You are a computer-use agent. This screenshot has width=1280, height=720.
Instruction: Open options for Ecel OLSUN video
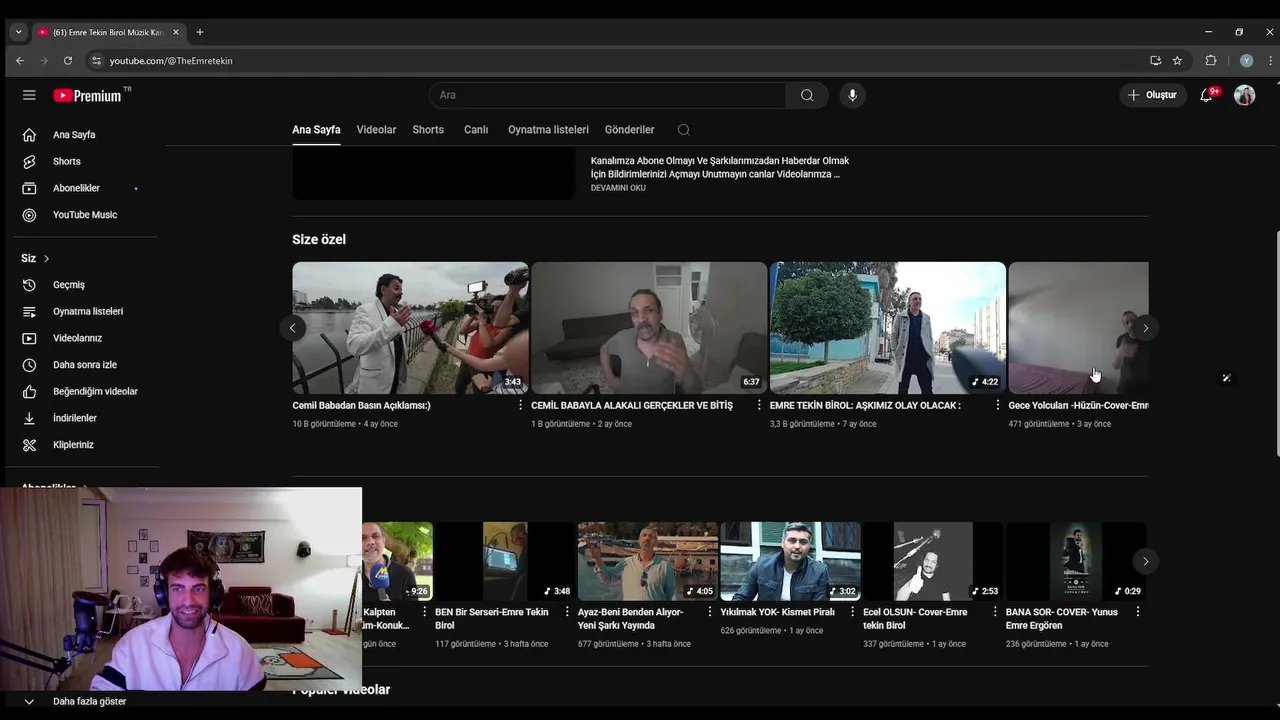pos(994,612)
